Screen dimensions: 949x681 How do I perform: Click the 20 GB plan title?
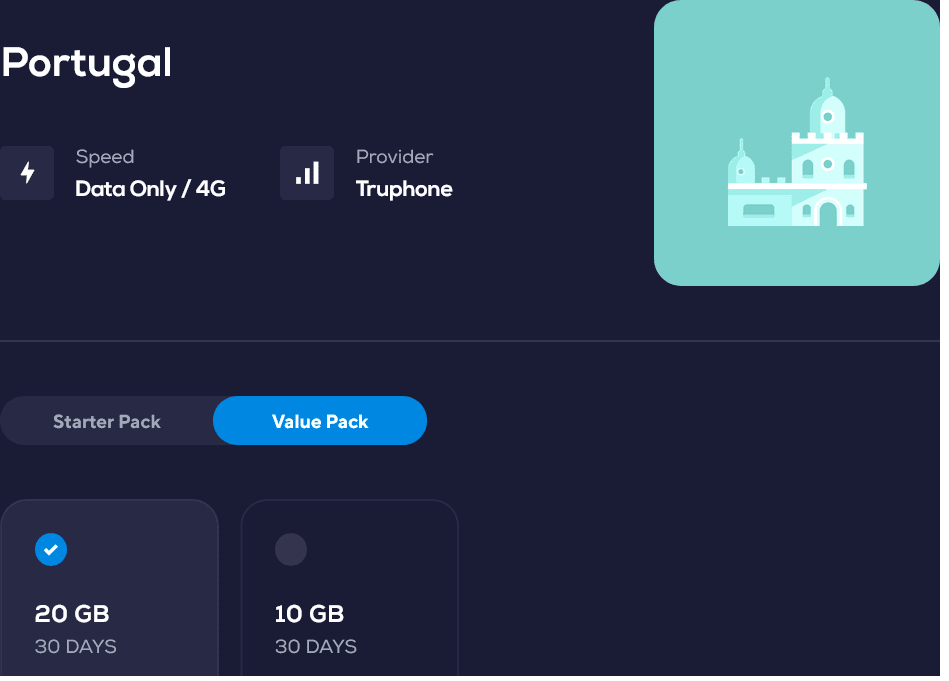[x=72, y=614]
